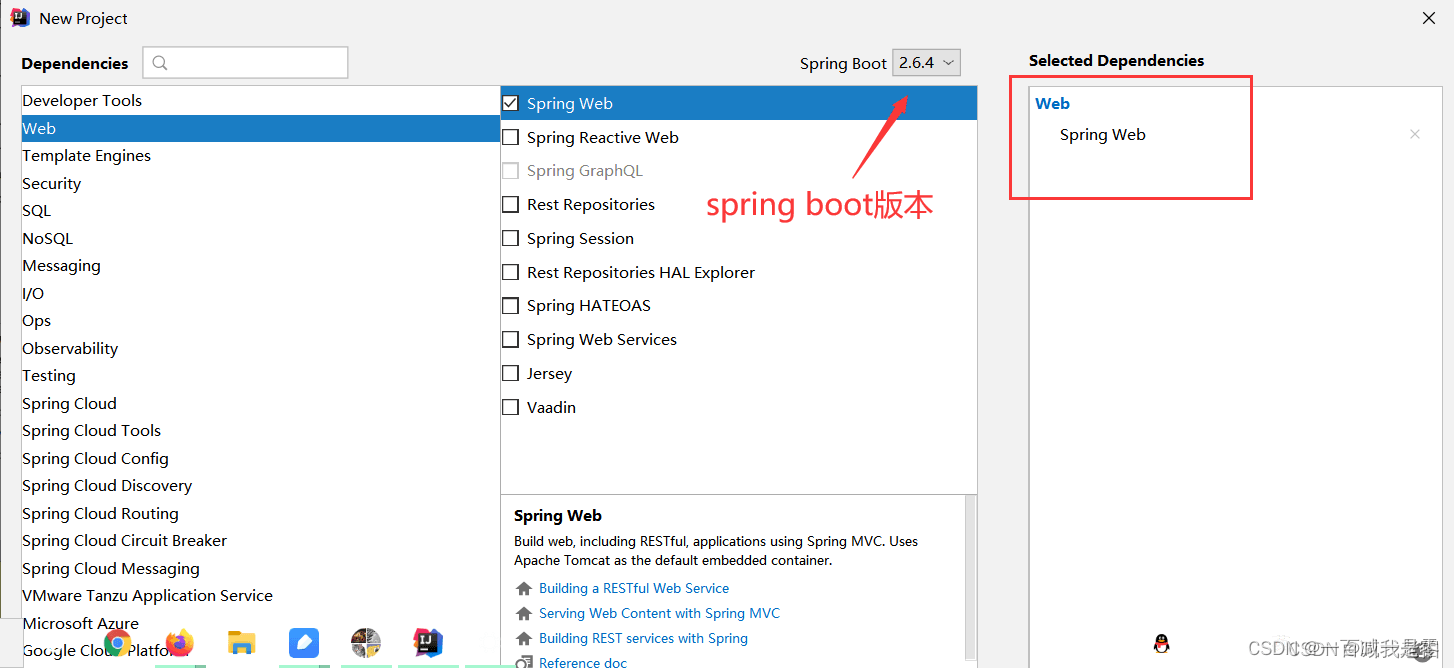
Task: Click home icon beside Building REST services link
Action: [523, 638]
